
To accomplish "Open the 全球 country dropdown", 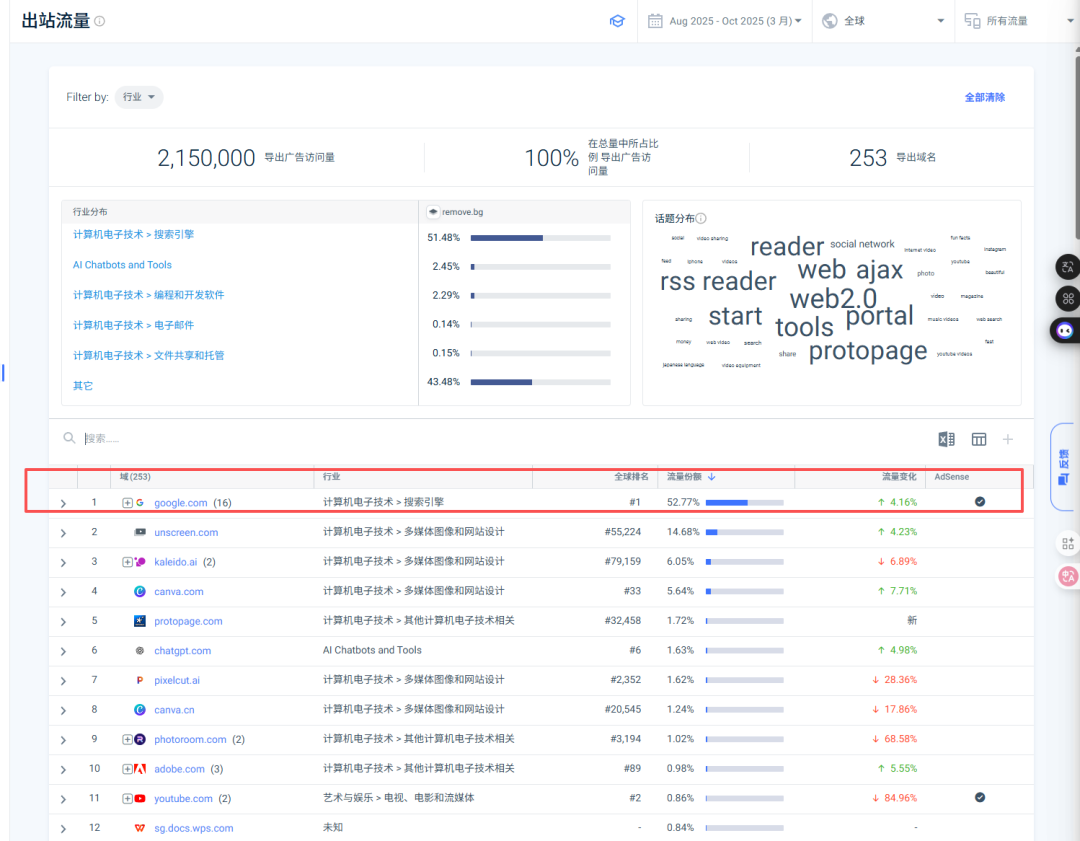I will 883,21.
